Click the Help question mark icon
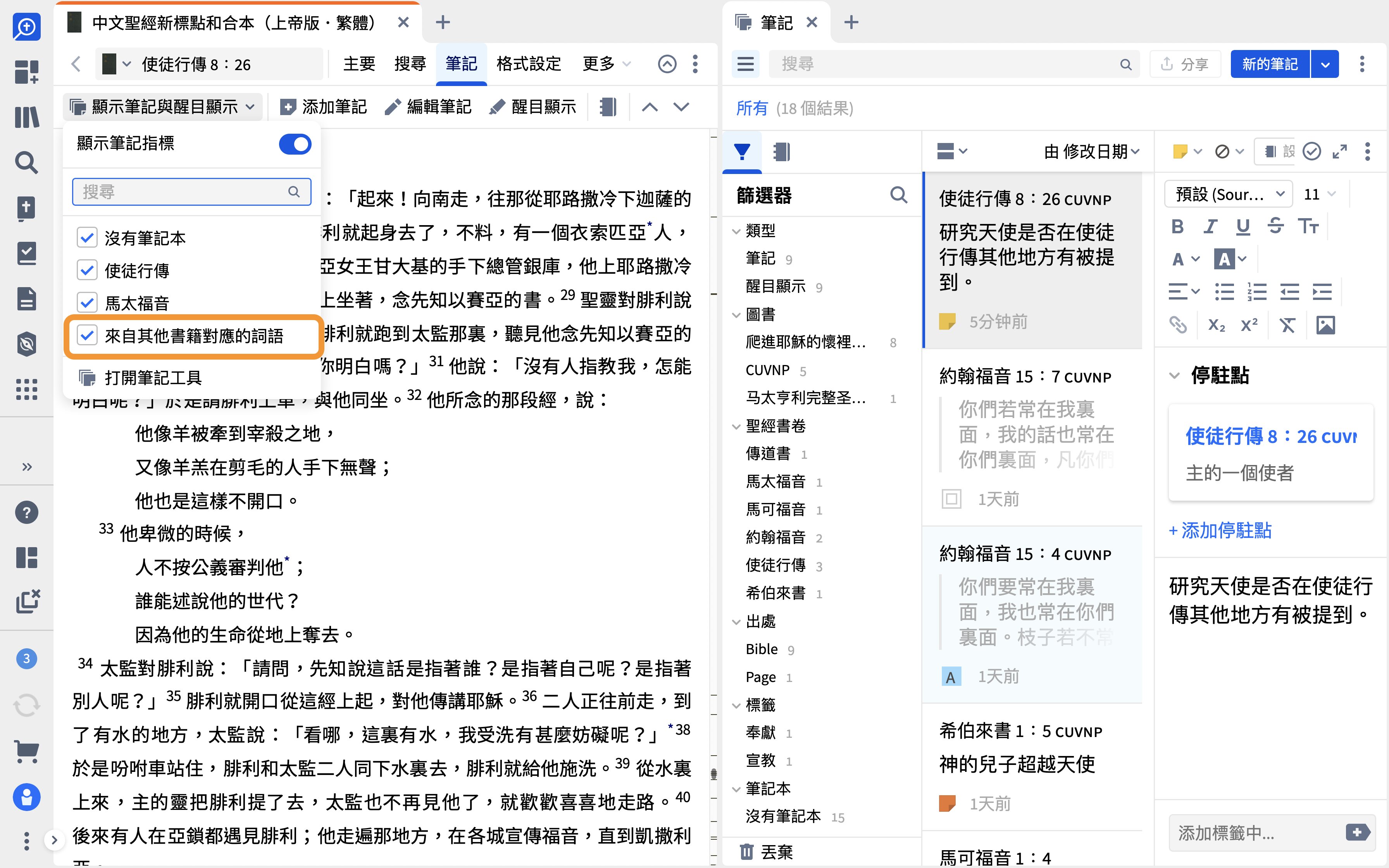 tap(26, 512)
